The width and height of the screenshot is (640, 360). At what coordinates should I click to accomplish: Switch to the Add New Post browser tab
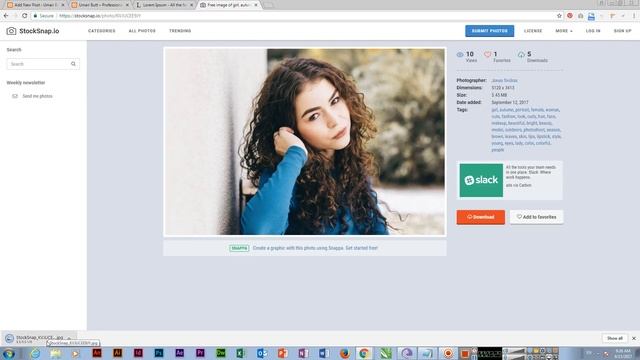point(36,5)
